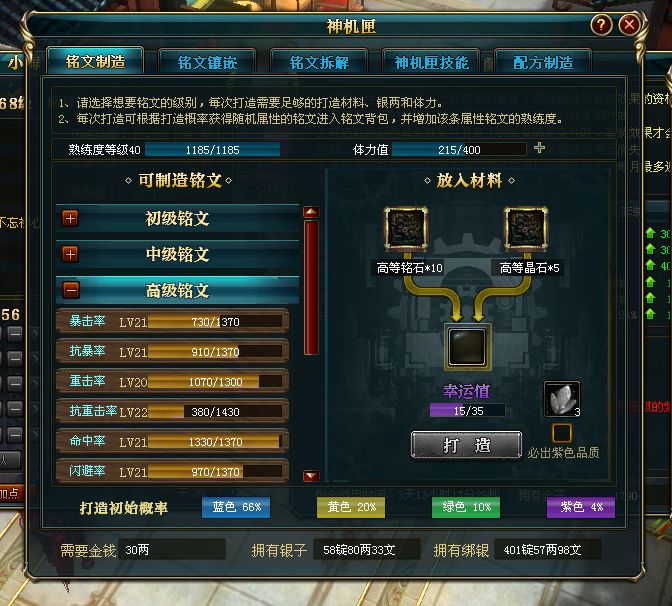This screenshot has width=672, height=606.
Task: Click the purple 紫色 4% probability swatch
Action: pyautogui.click(x=581, y=507)
